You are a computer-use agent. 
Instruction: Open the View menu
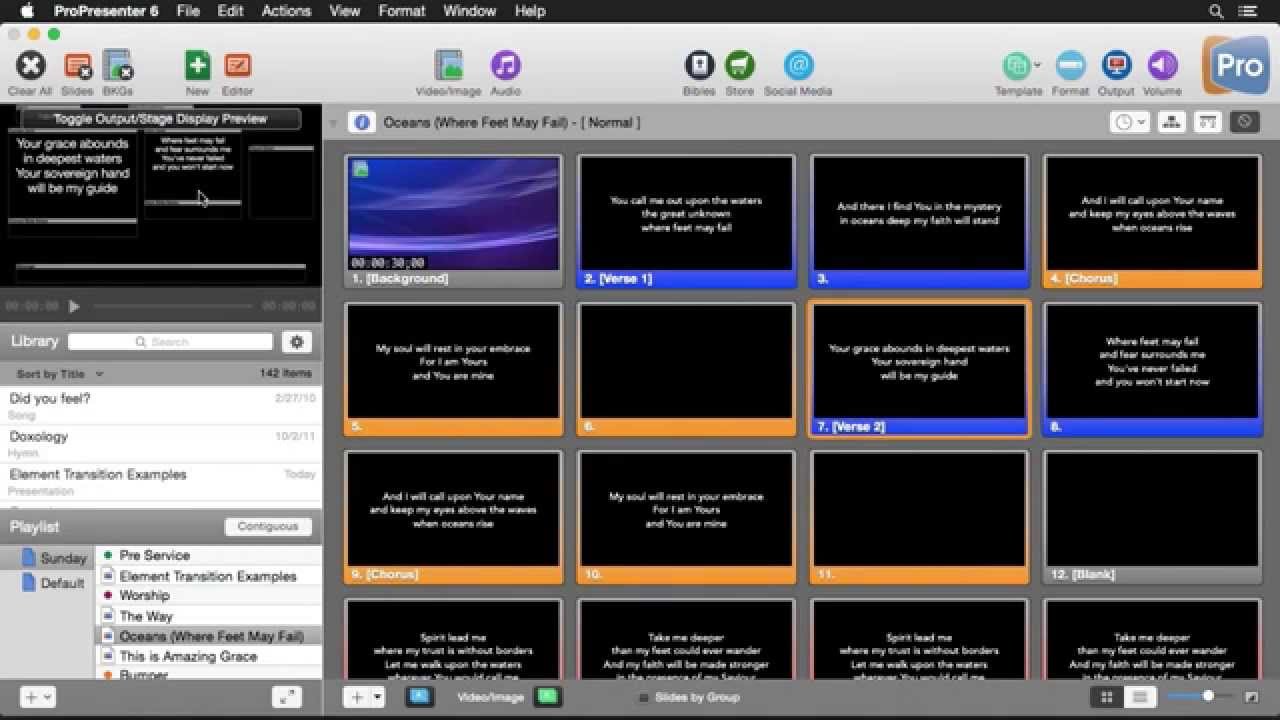tap(344, 11)
